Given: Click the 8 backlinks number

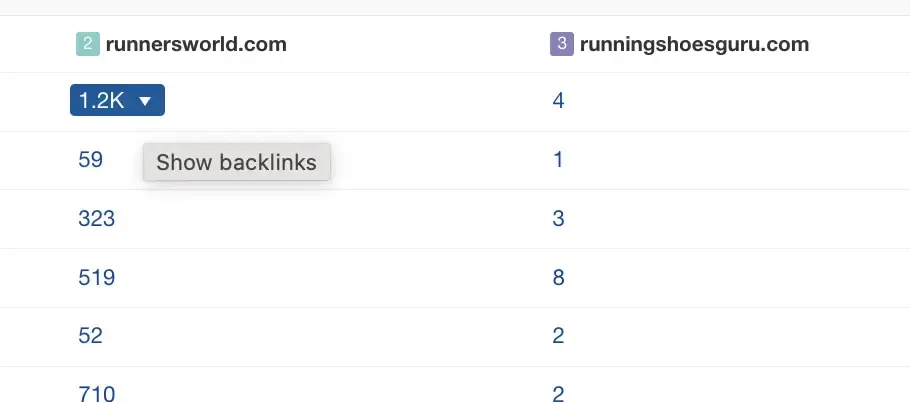Looking at the screenshot, I should click(558, 278).
